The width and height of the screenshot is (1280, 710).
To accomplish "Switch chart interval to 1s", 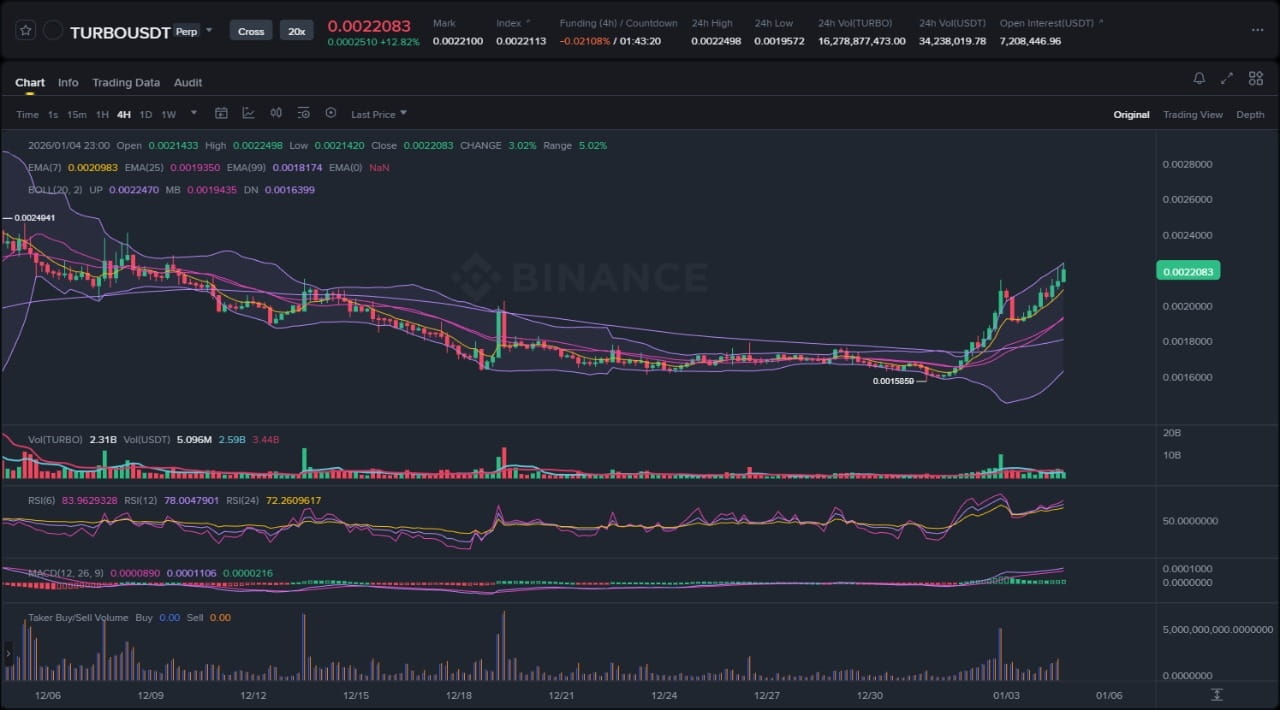I will pyautogui.click(x=53, y=115).
